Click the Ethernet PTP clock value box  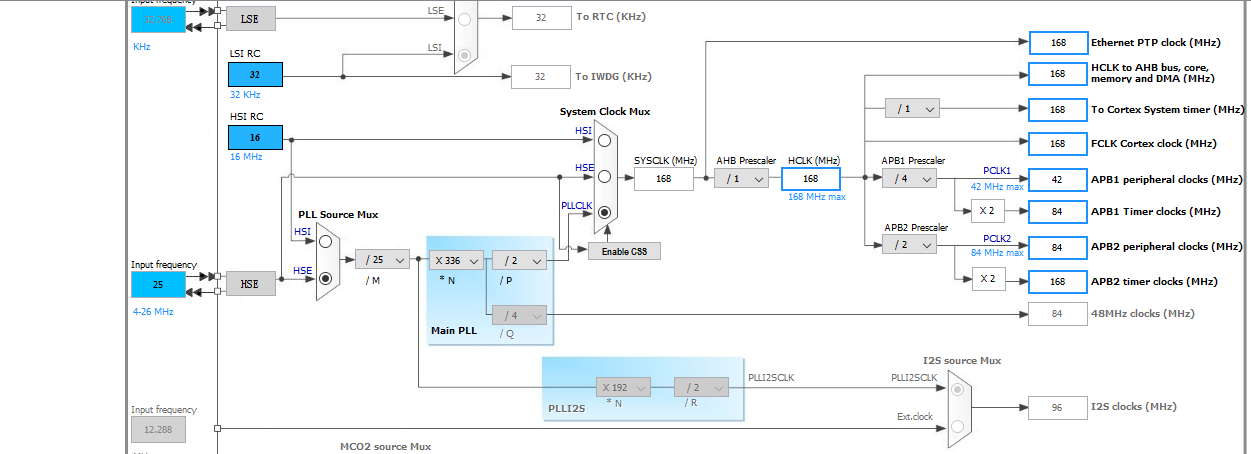1058,43
